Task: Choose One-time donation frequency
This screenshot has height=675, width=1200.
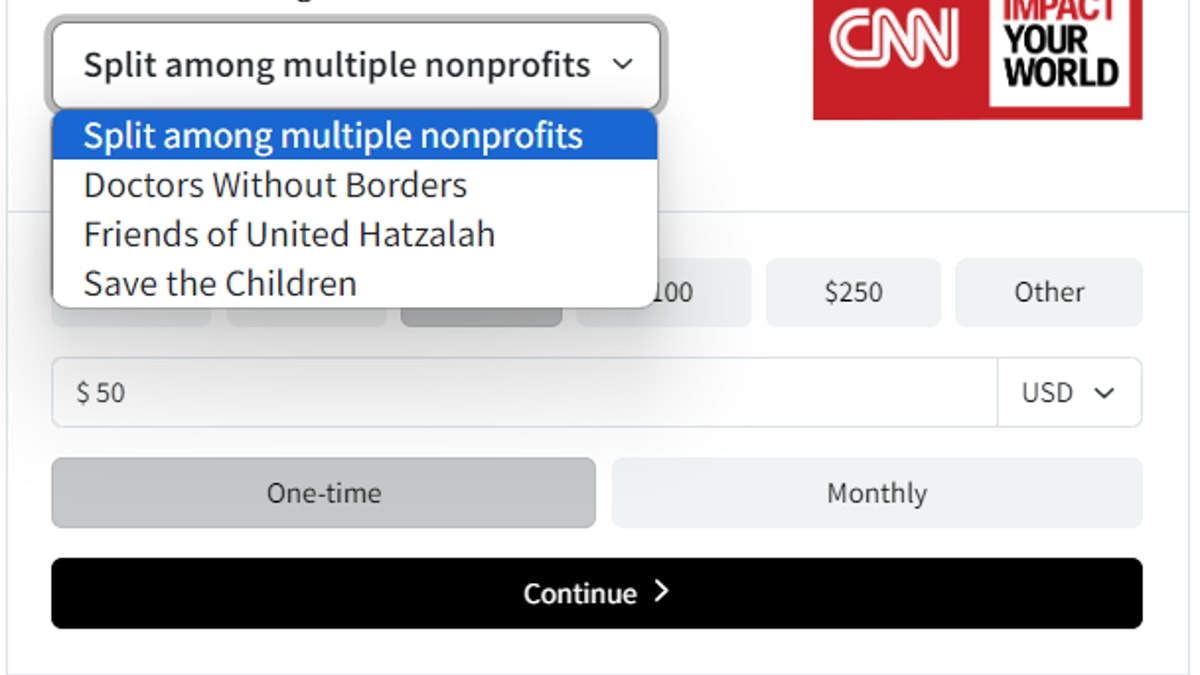Action: coord(323,493)
